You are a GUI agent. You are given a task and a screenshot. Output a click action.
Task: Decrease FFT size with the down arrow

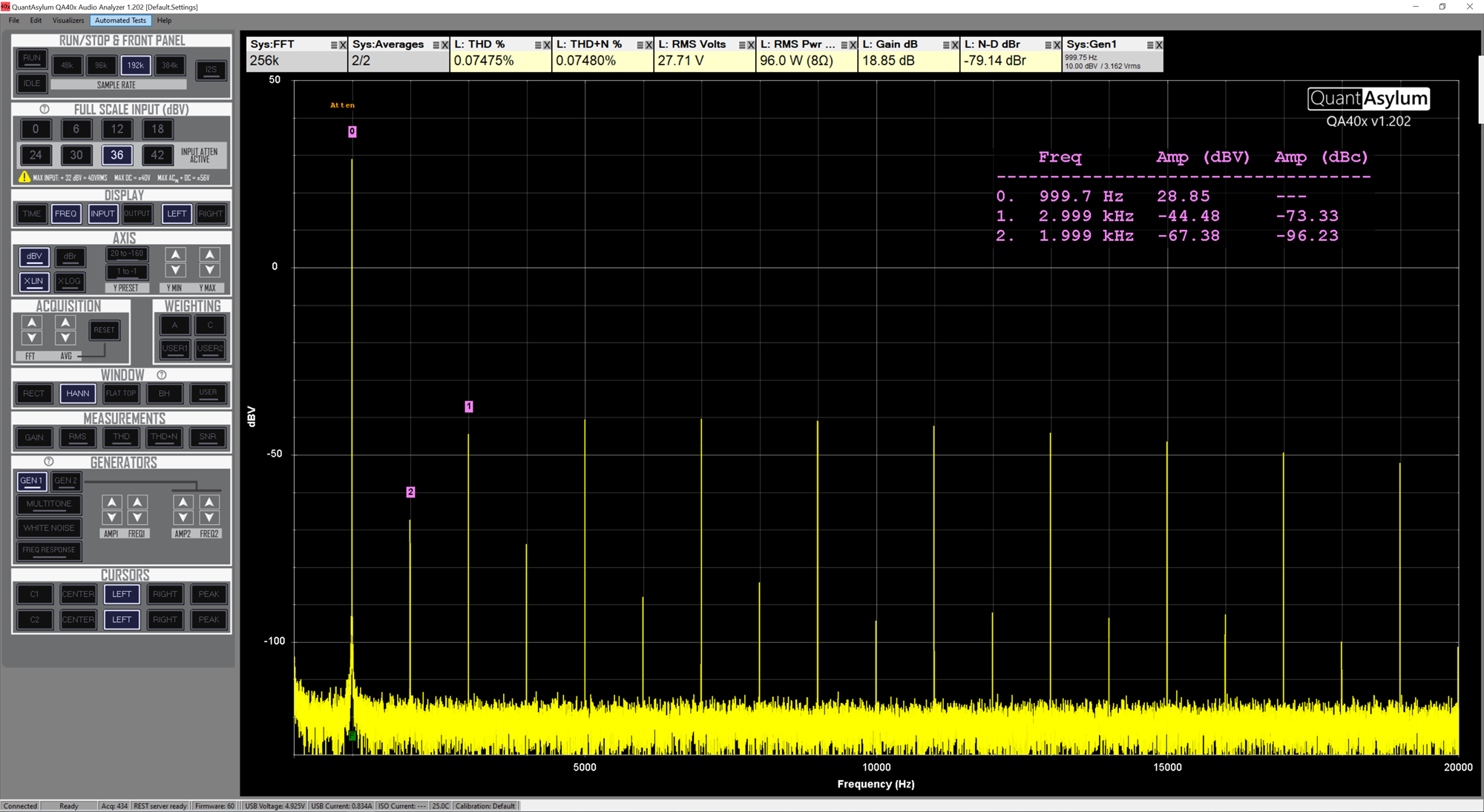[x=31, y=338]
